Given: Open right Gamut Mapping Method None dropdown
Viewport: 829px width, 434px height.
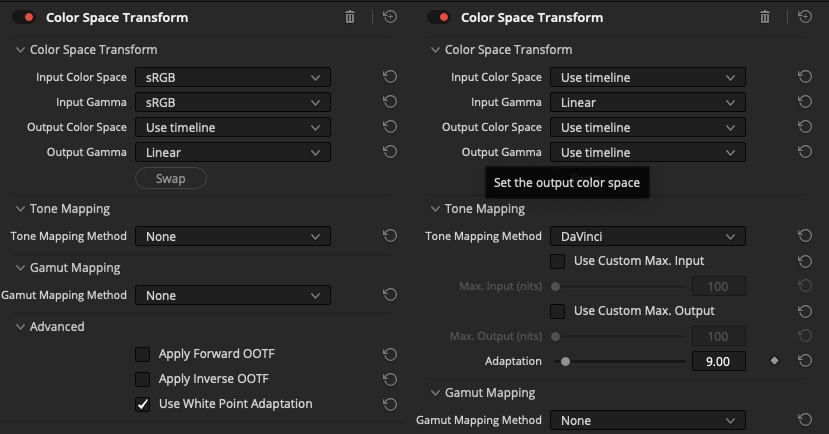Looking at the screenshot, I should click(x=648, y=420).
